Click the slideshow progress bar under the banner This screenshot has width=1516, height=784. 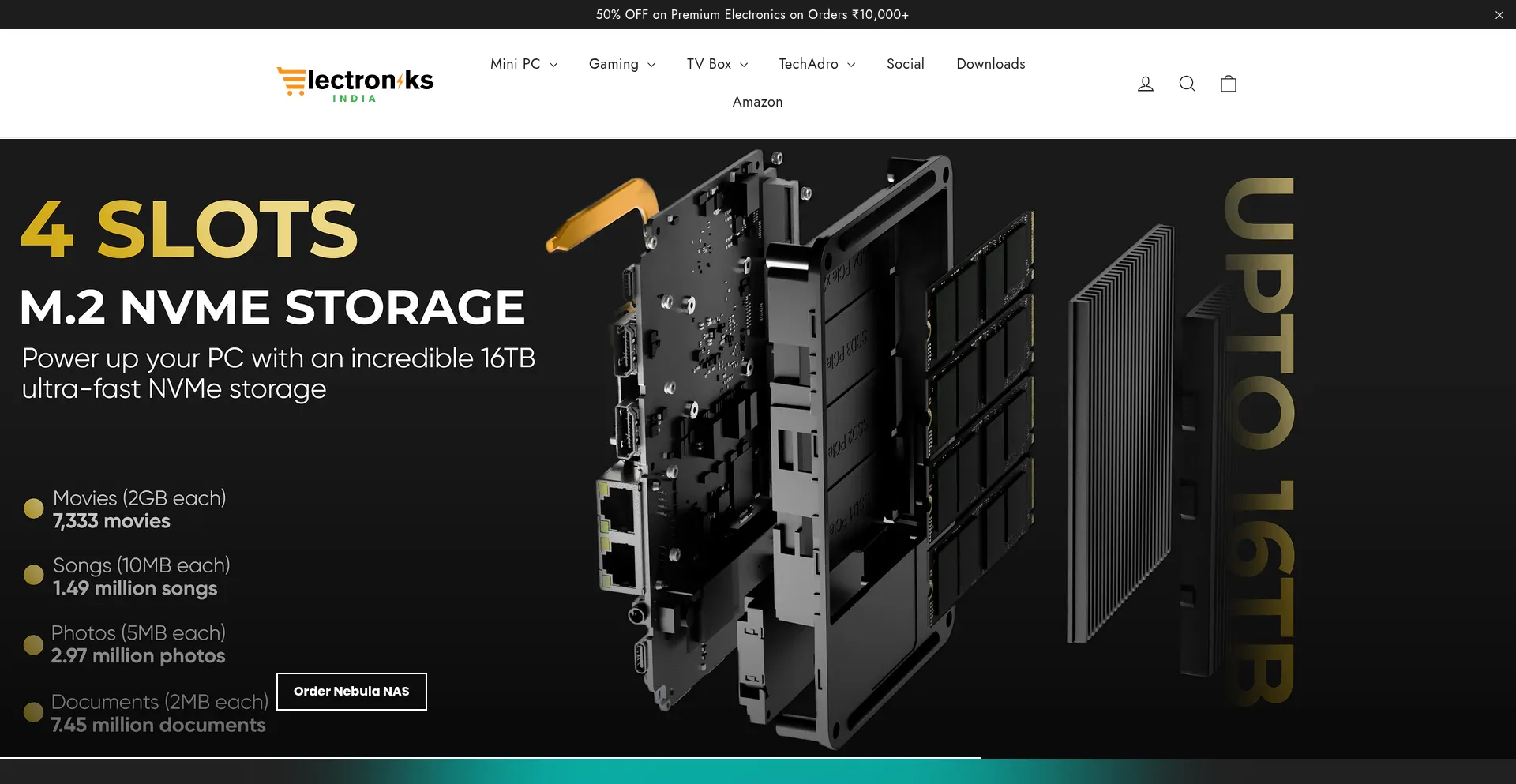click(490, 758)
